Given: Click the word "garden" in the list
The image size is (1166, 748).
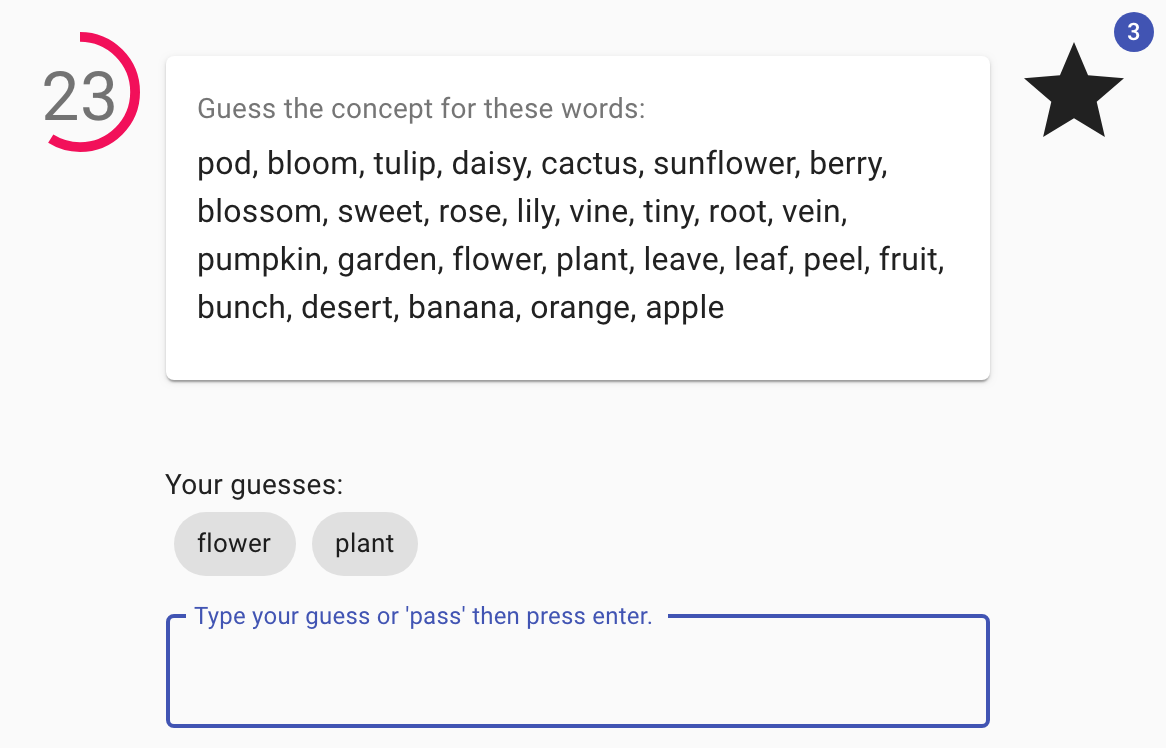Looking at the screenshot, I should coord(387,259).
